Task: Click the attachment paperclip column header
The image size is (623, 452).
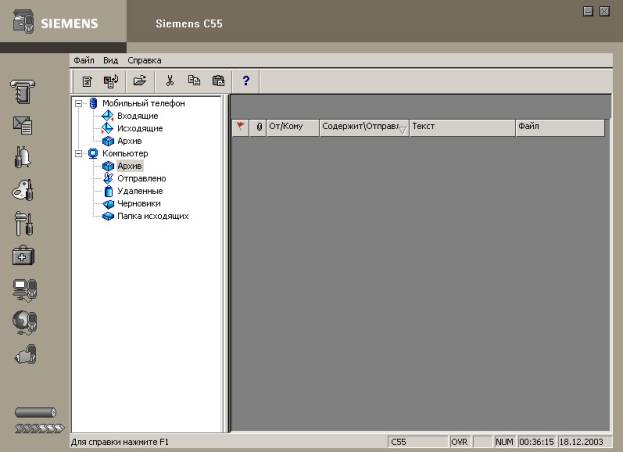Action: tap(258, 127)
